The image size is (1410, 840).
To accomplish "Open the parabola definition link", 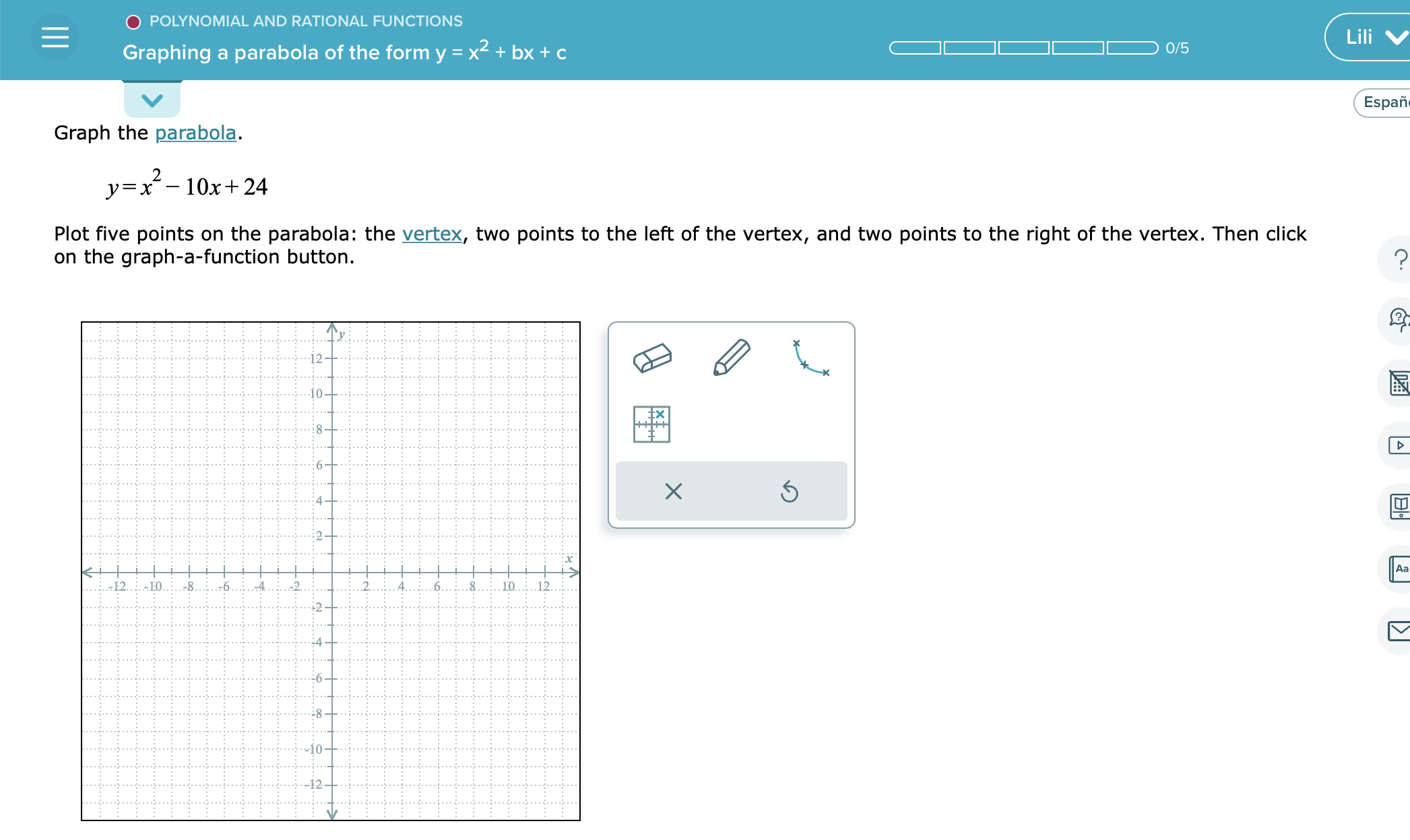I will [x=195, y=133].
